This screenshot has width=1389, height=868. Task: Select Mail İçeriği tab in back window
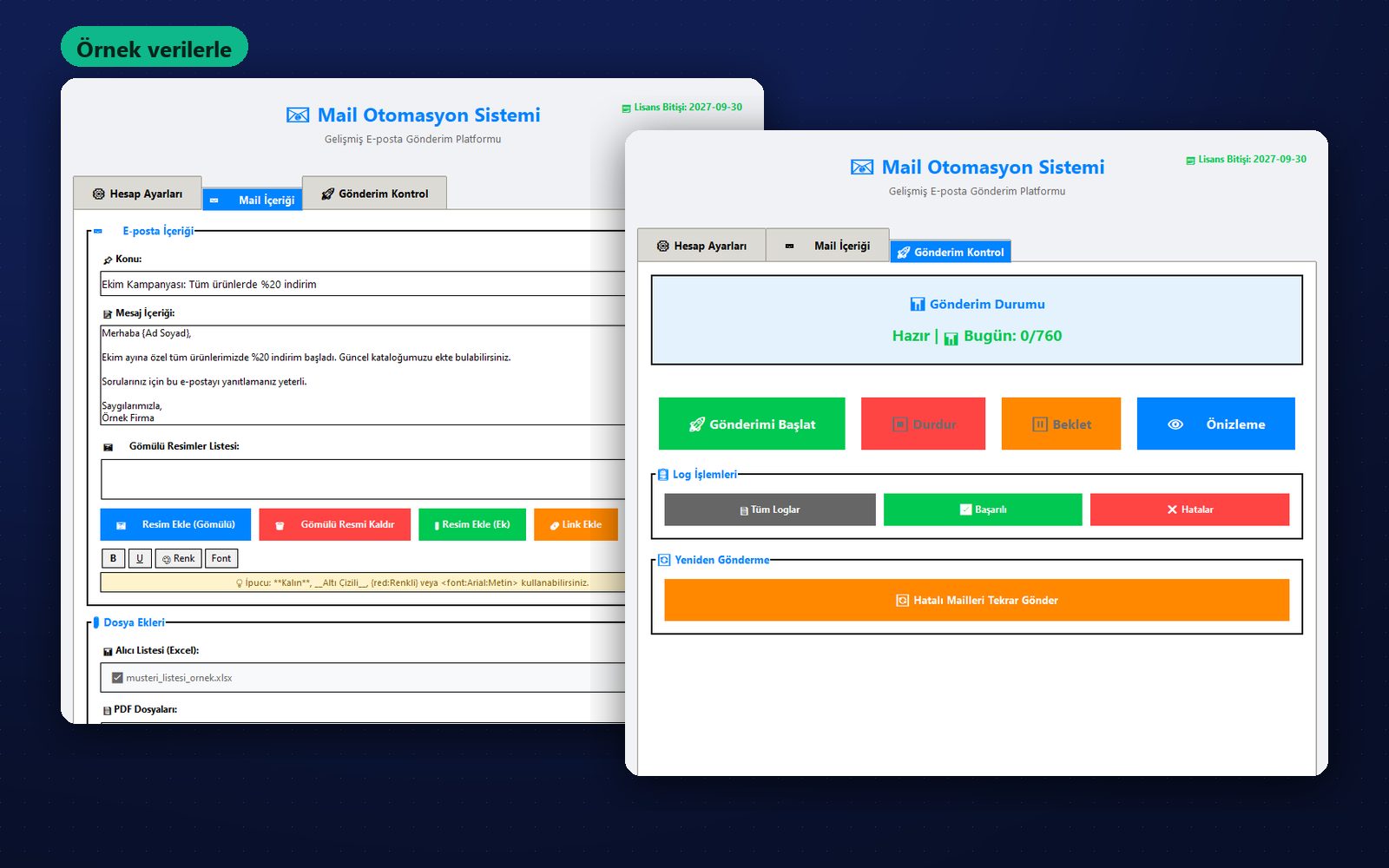[253, 200]
